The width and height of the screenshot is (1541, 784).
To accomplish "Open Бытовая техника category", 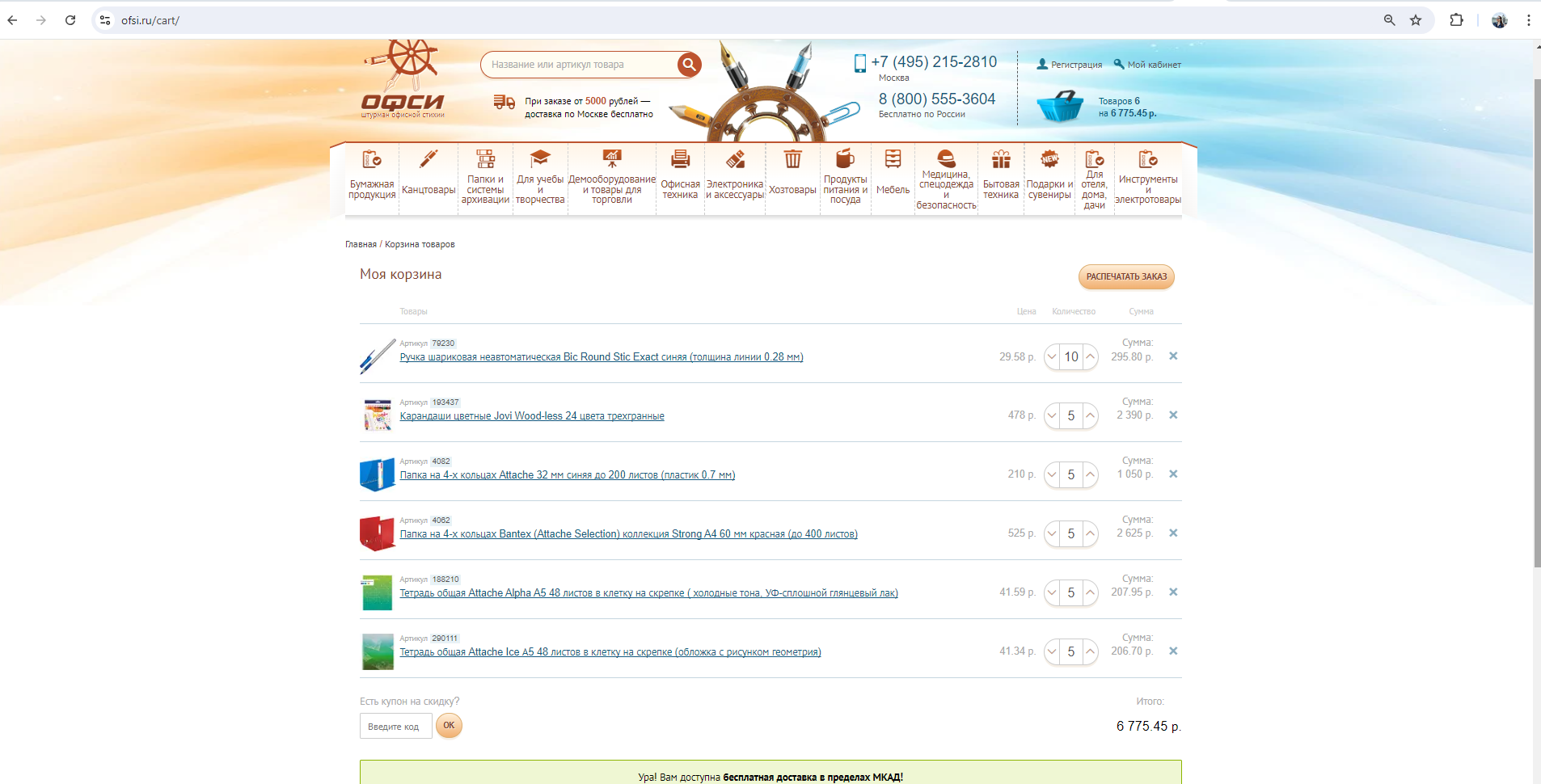I will pos(1001,179).
